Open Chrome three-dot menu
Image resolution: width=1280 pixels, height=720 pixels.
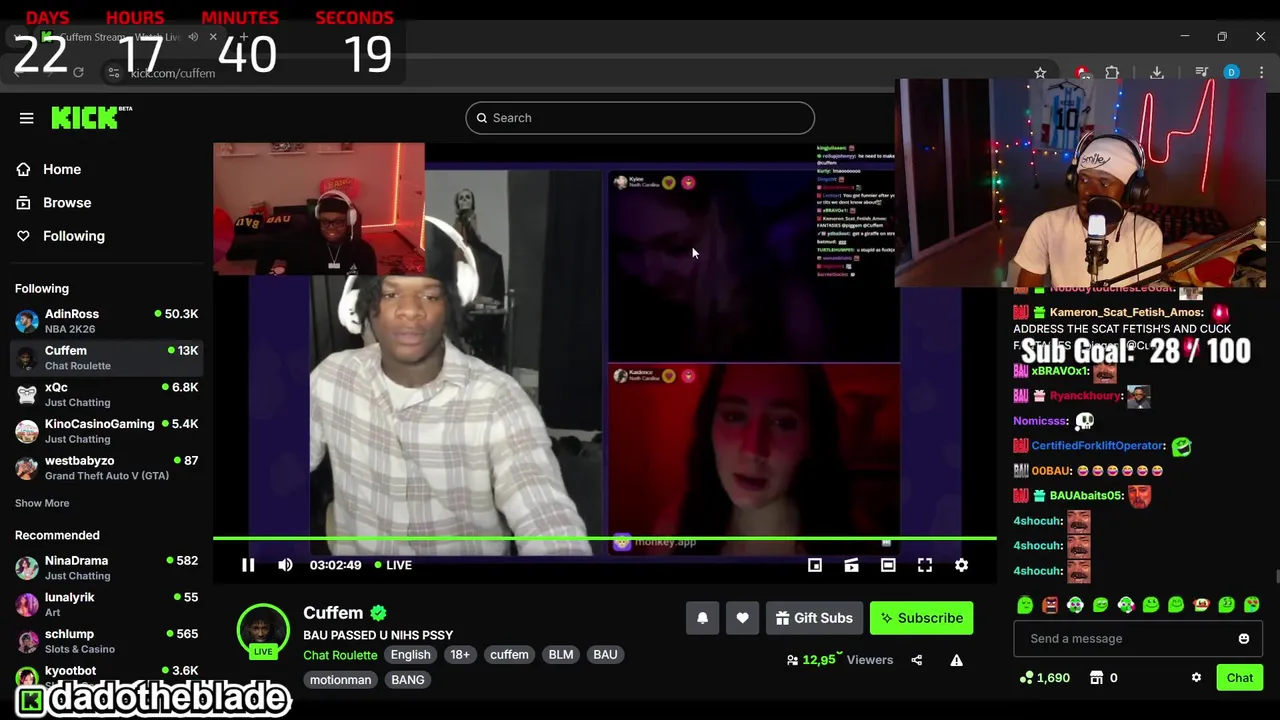(x=1262, y=73)
